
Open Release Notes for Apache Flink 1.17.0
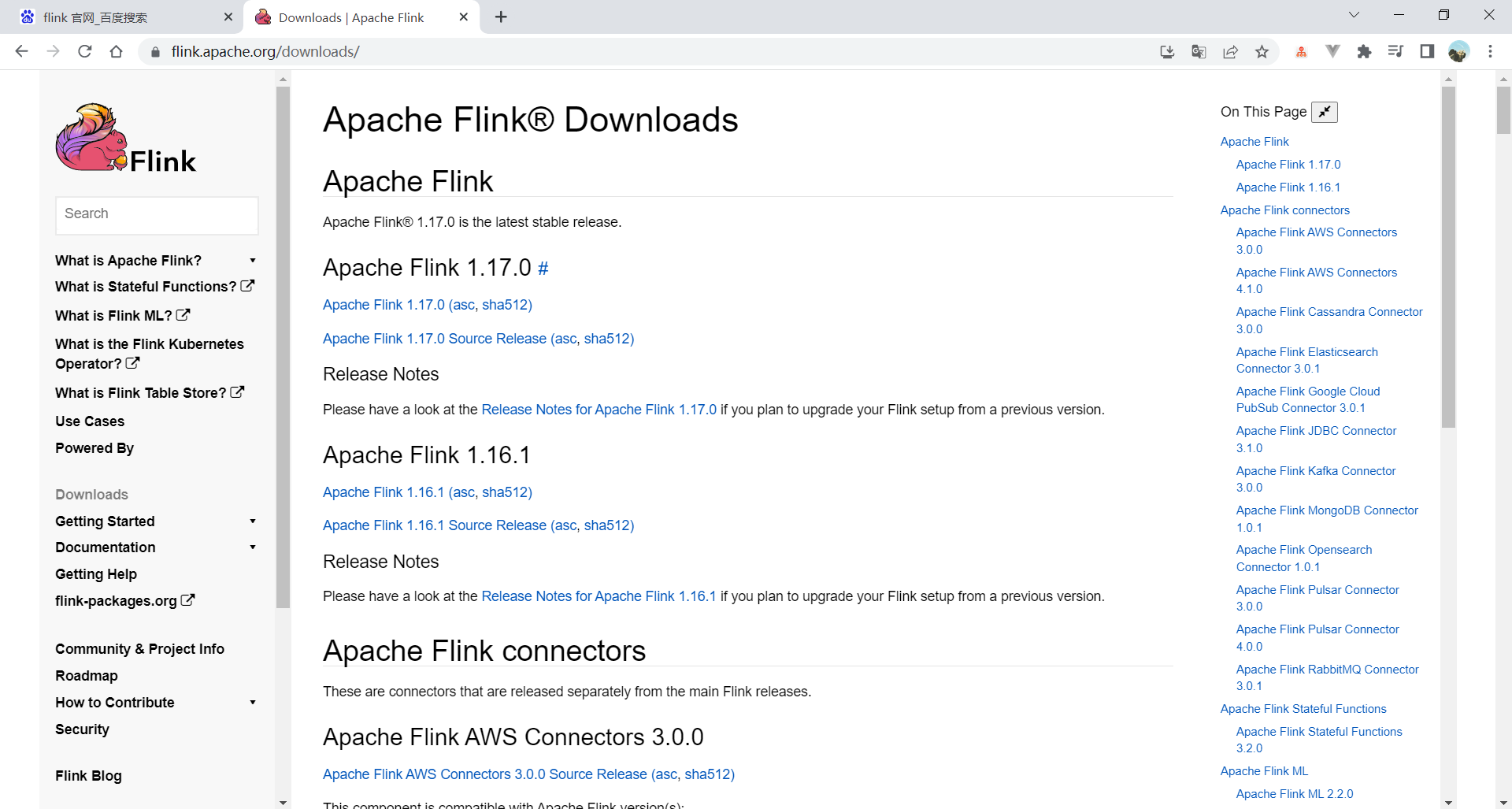(x=599, y=410)
